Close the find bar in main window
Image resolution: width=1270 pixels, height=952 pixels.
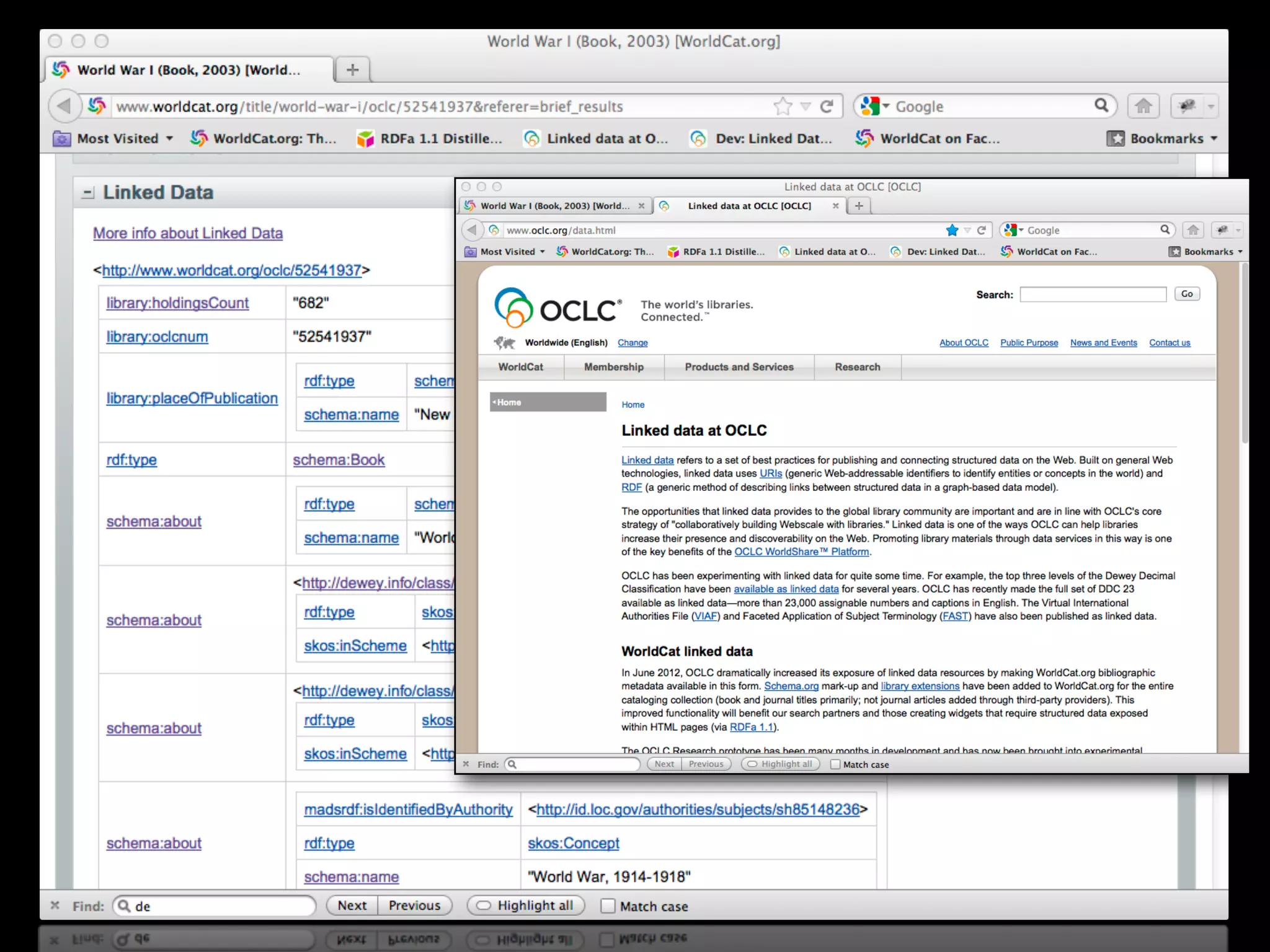click(x=55, y=906)
